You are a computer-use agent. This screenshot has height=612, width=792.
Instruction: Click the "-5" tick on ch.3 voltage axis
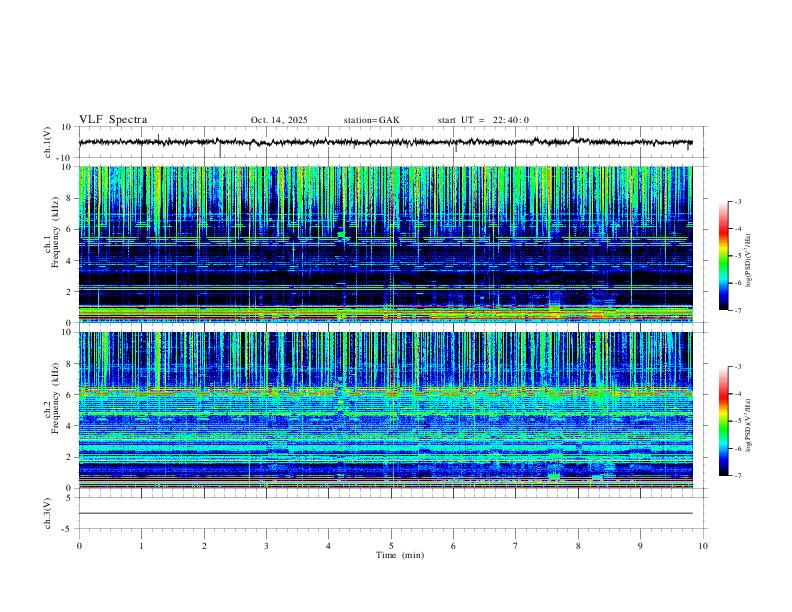(67, 529)
